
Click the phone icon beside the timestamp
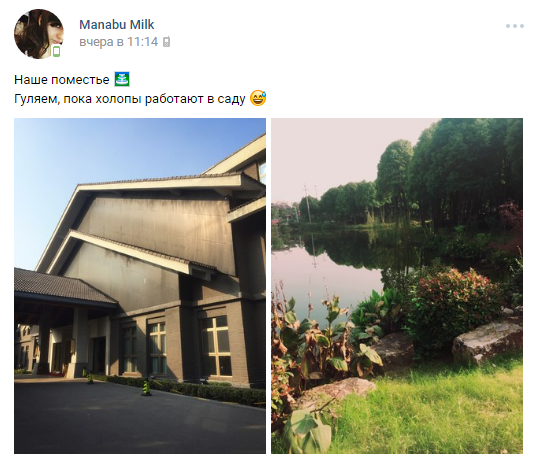pos(166,42)
